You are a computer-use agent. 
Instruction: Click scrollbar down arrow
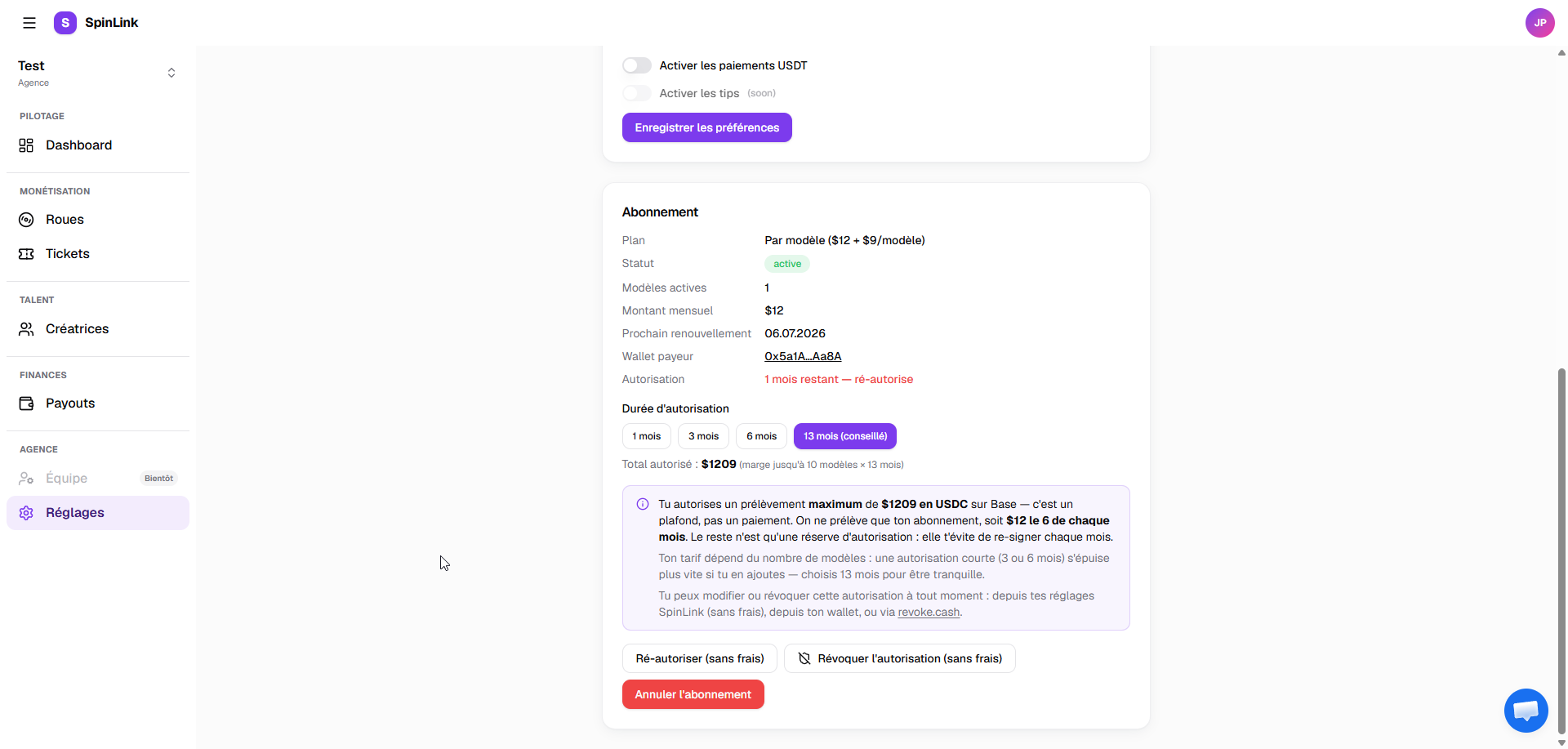pos(1561,742)
